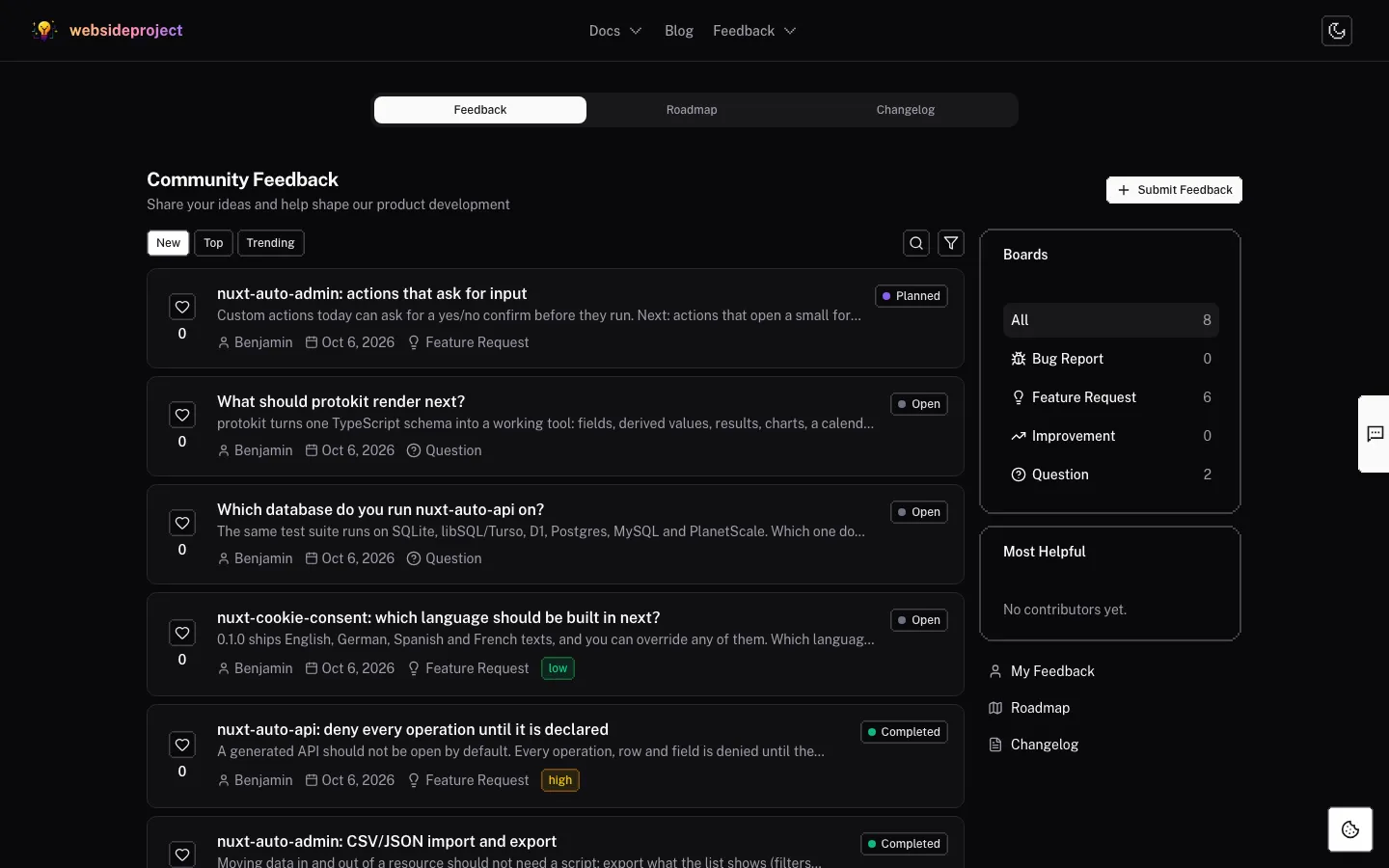The image size is (1389, 868).
Task: Sort posts by Trending
Action: coord(270,243)
